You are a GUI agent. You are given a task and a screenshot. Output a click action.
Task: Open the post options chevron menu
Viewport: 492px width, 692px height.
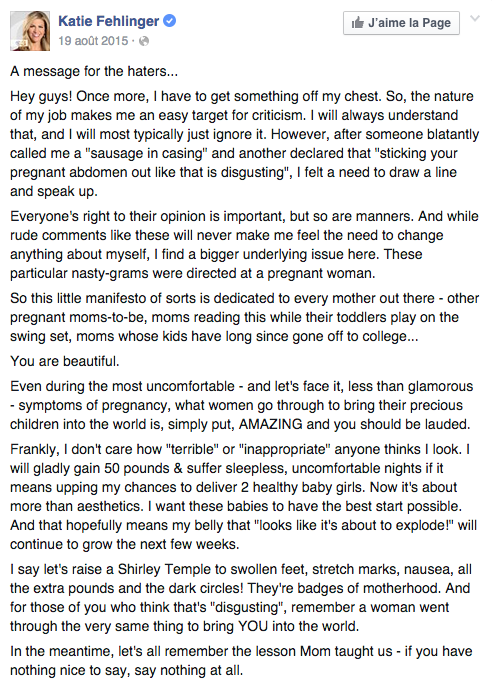(475, 19)
